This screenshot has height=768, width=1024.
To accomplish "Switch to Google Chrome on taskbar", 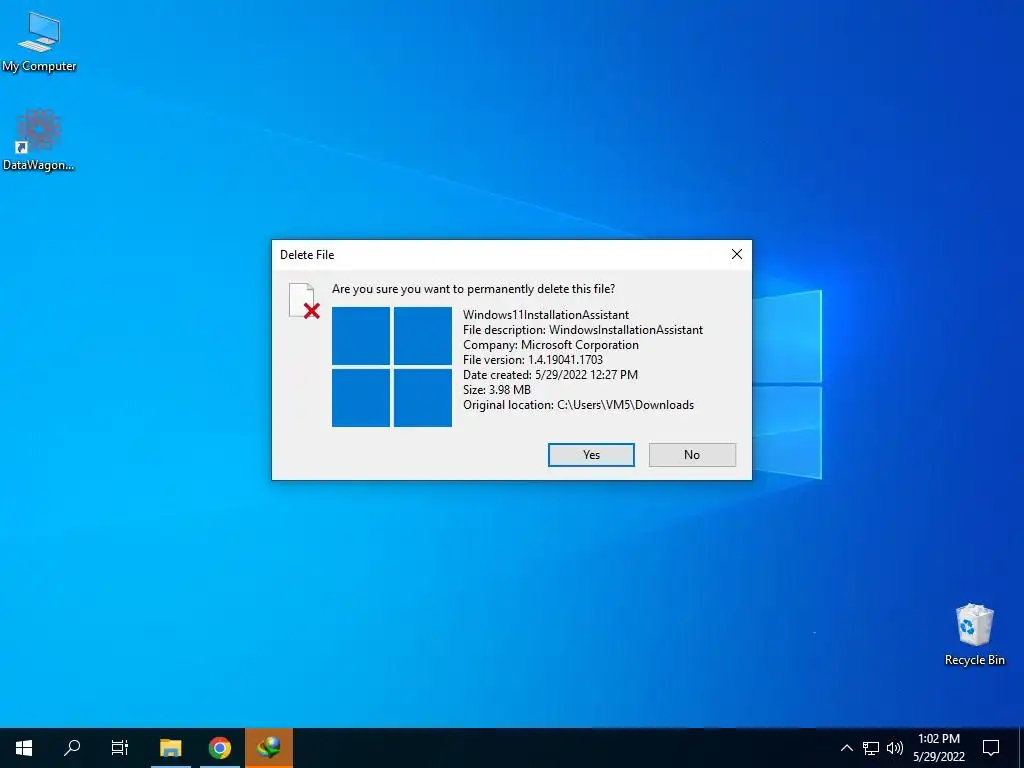I will tap(220, 748).
